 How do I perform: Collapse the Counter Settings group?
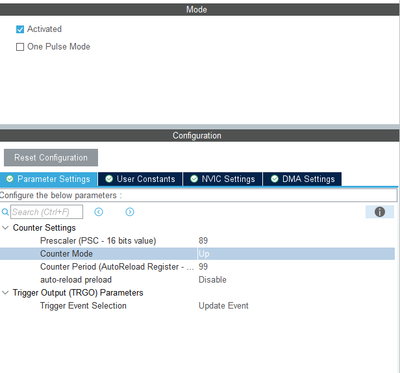point(5,228)
